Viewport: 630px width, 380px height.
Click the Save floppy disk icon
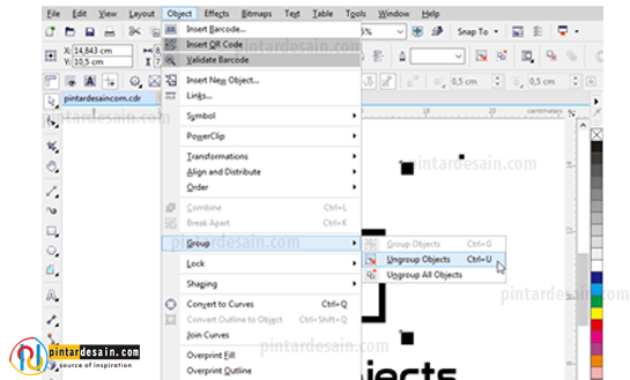(90, 31)
